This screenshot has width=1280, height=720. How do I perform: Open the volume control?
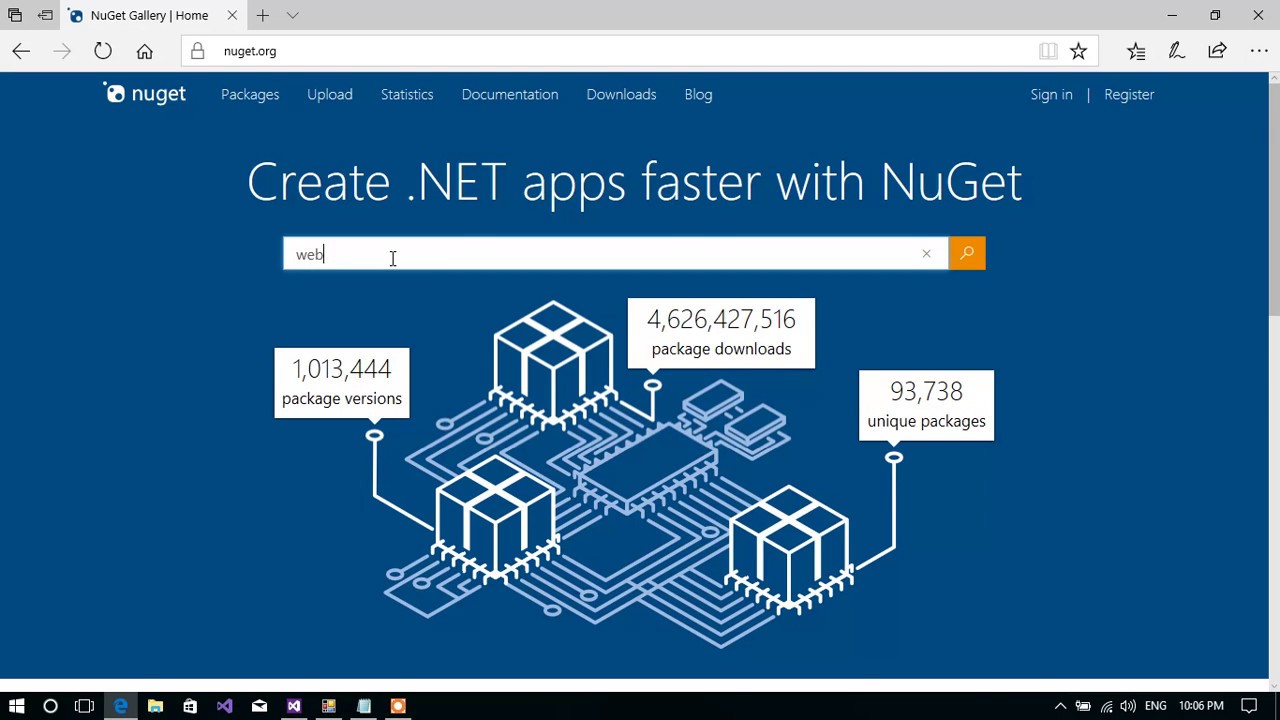[1128, 706]
